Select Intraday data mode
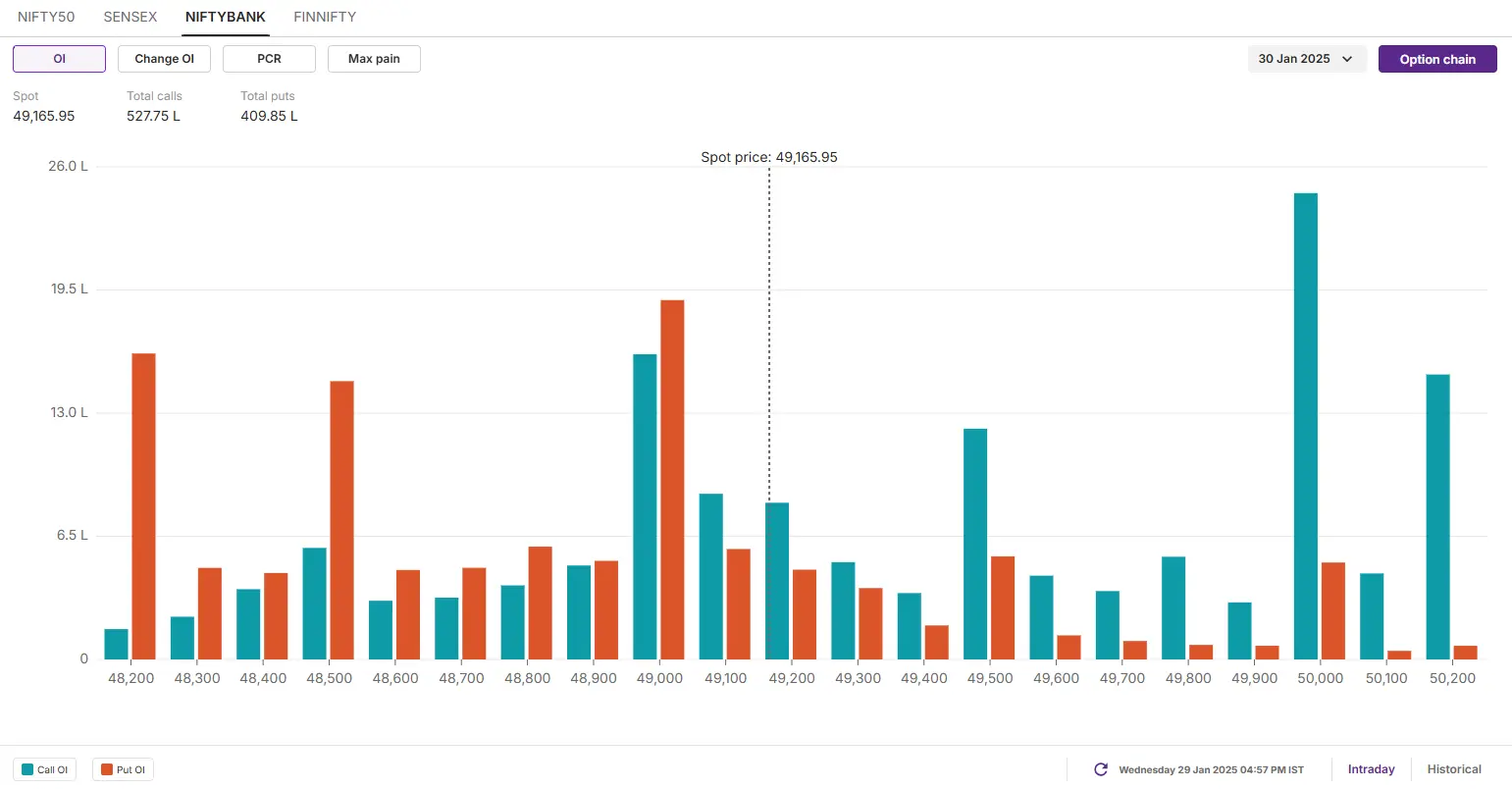This screenshot has width=1512, height=789. (1371, 769)
